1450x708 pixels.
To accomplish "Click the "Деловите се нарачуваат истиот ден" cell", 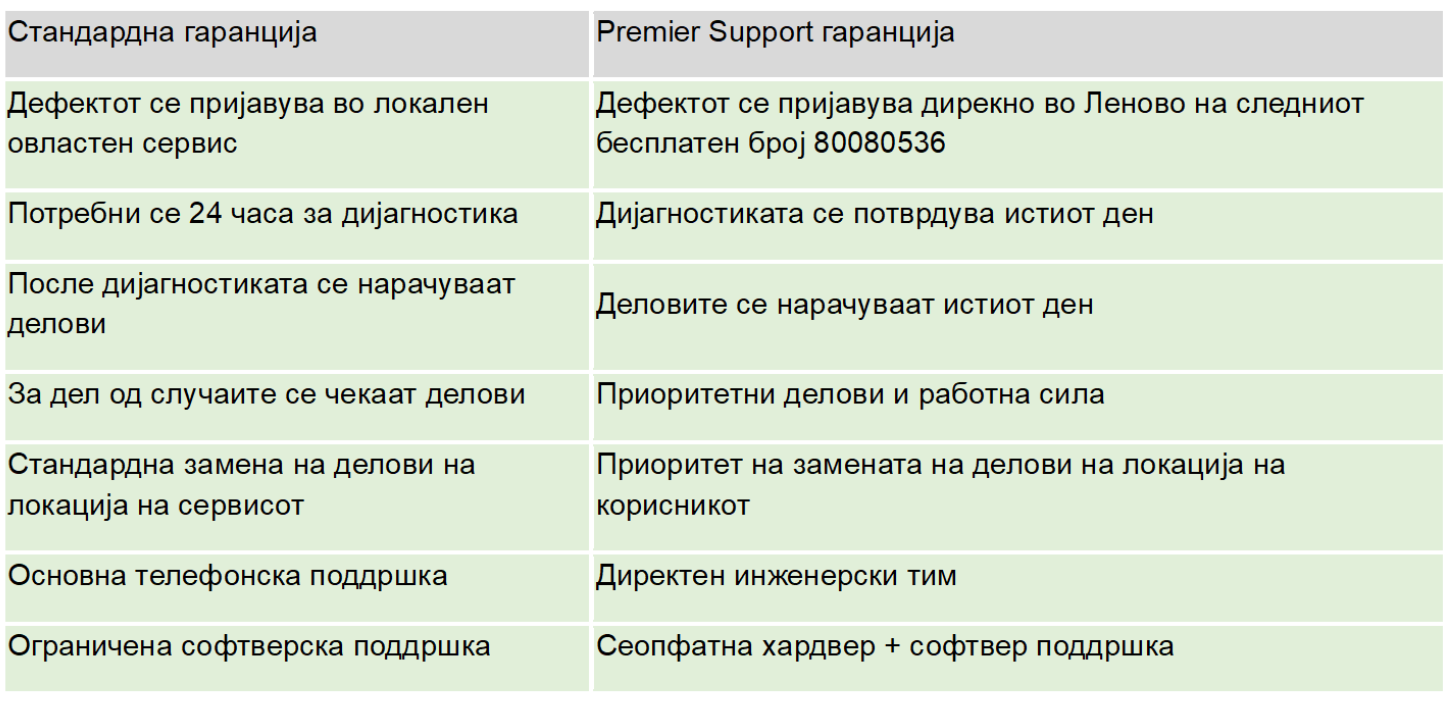I will (845, 305).
